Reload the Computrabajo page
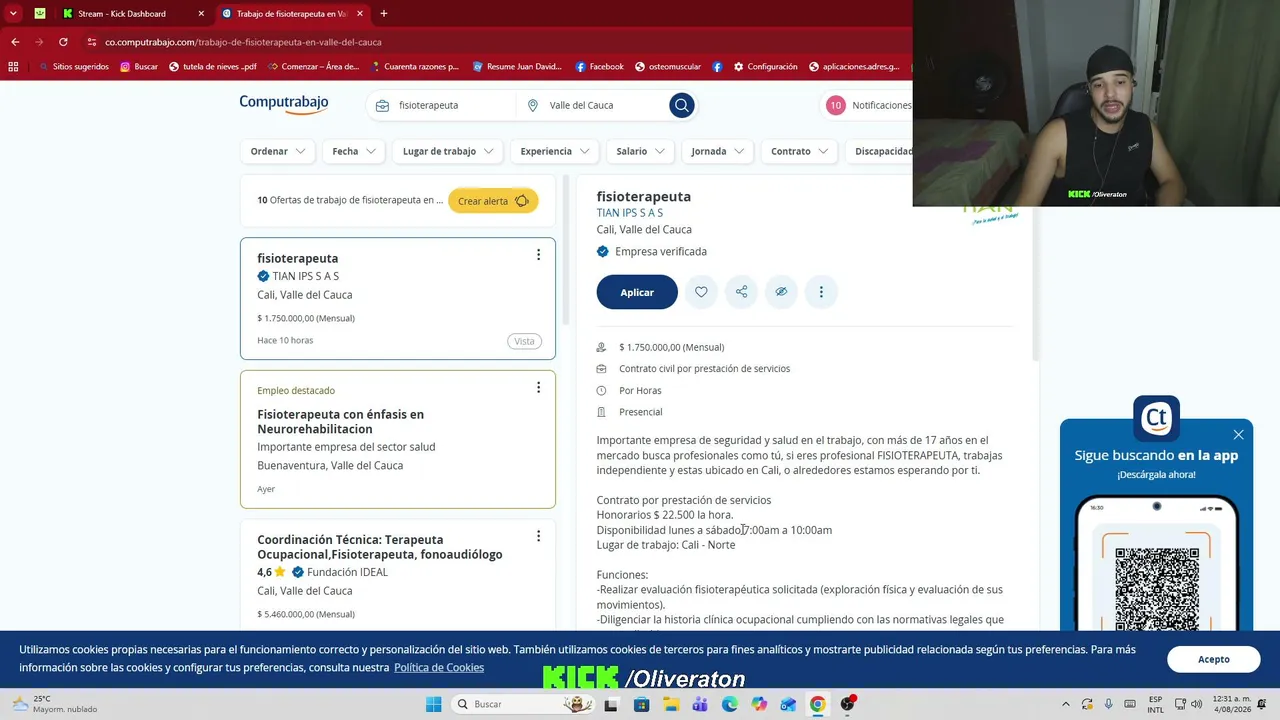1280x720 pixels. [63, 42]
